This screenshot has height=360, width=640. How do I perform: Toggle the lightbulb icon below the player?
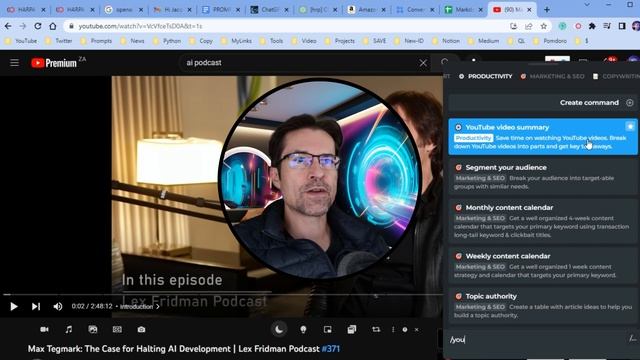[303, 329]
